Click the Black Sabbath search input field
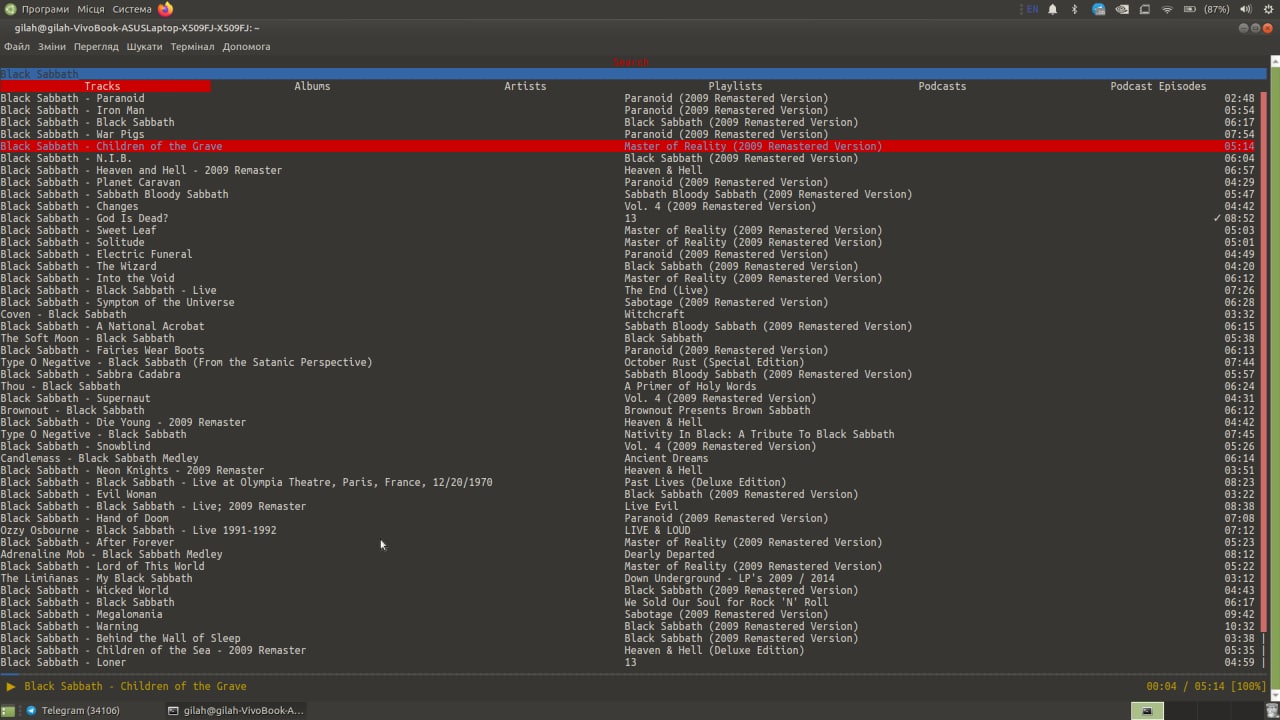 coord(633,74)
